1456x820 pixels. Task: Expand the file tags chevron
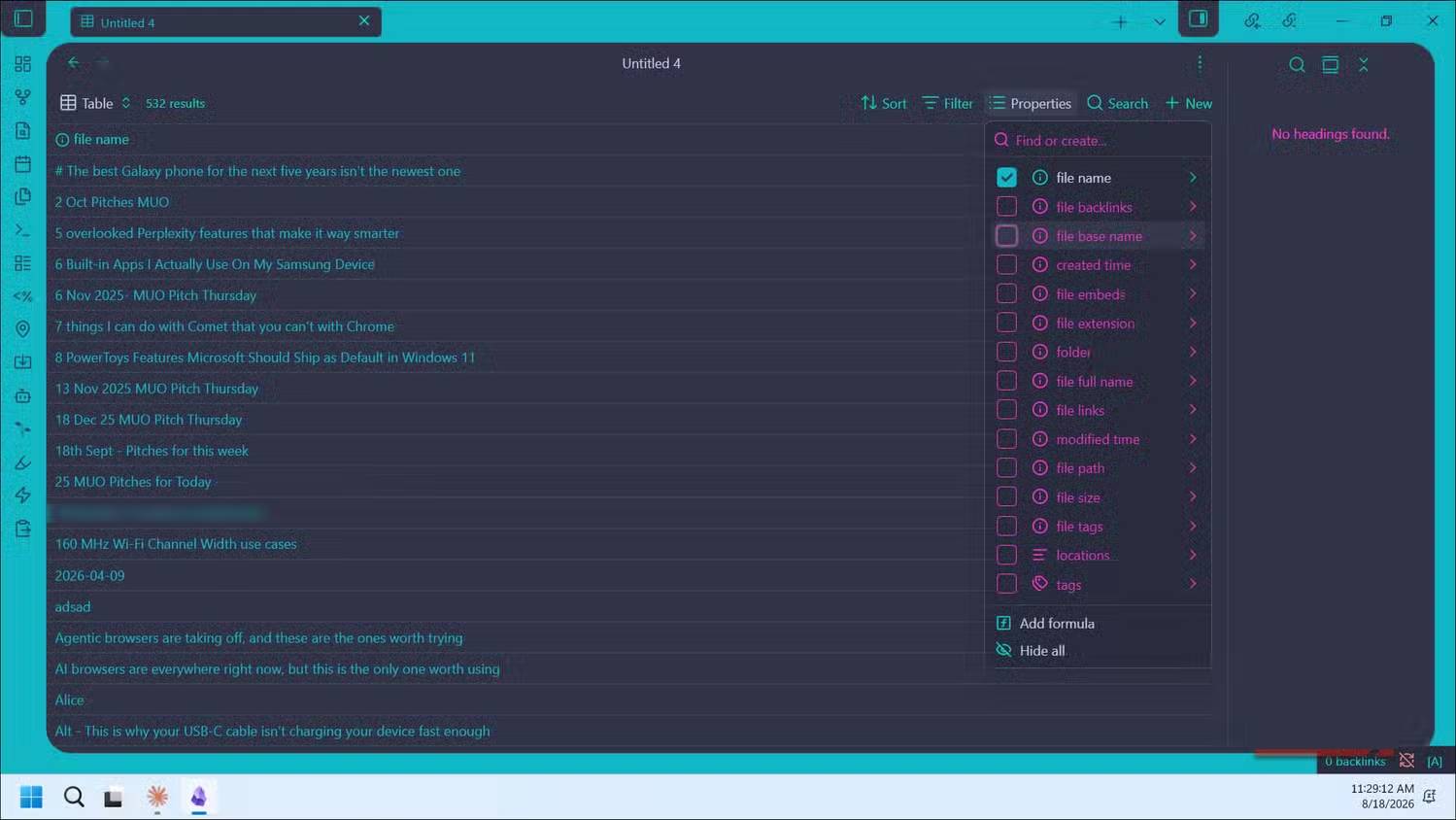tap(1193, 526)
